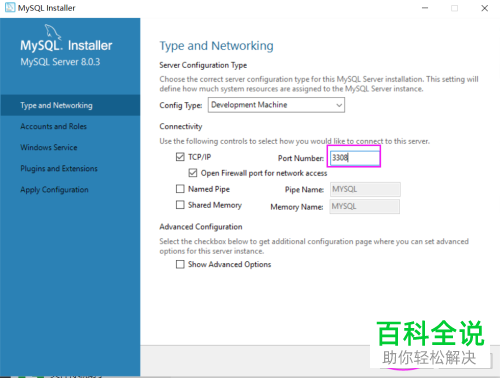Minimize the MySQL Installer window
The image size is (500, 378).
pos(425,8)
